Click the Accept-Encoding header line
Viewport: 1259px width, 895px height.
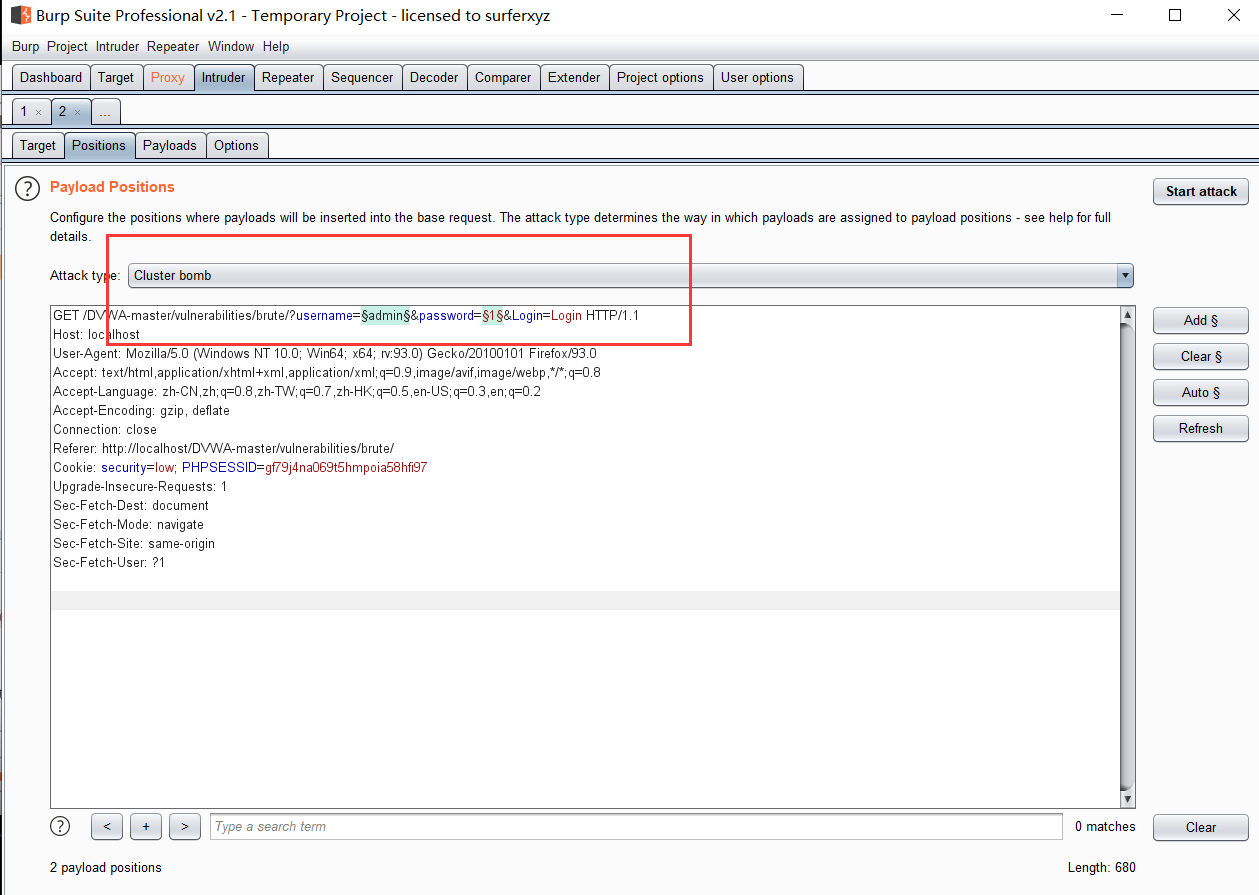point(141,411)
